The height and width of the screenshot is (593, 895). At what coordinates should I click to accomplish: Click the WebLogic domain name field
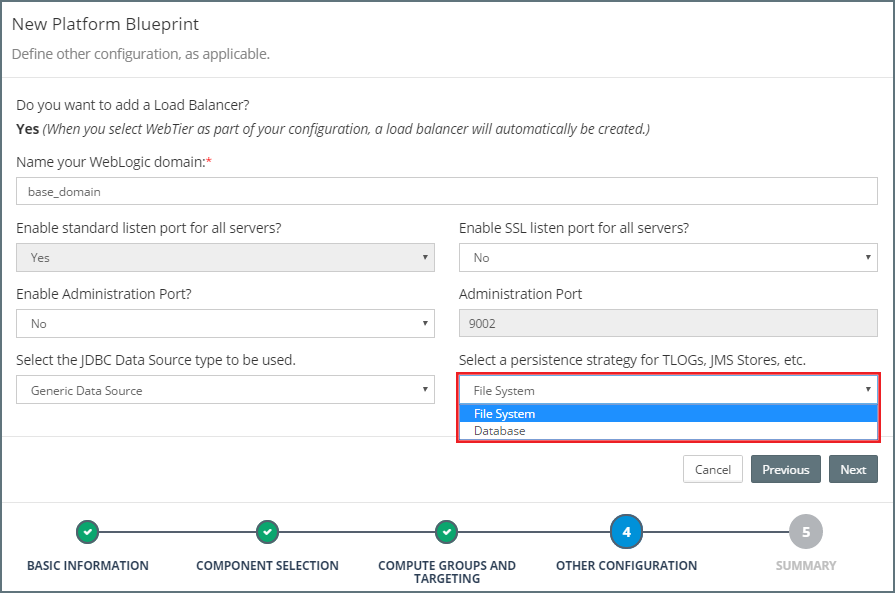tap(447, 191)
